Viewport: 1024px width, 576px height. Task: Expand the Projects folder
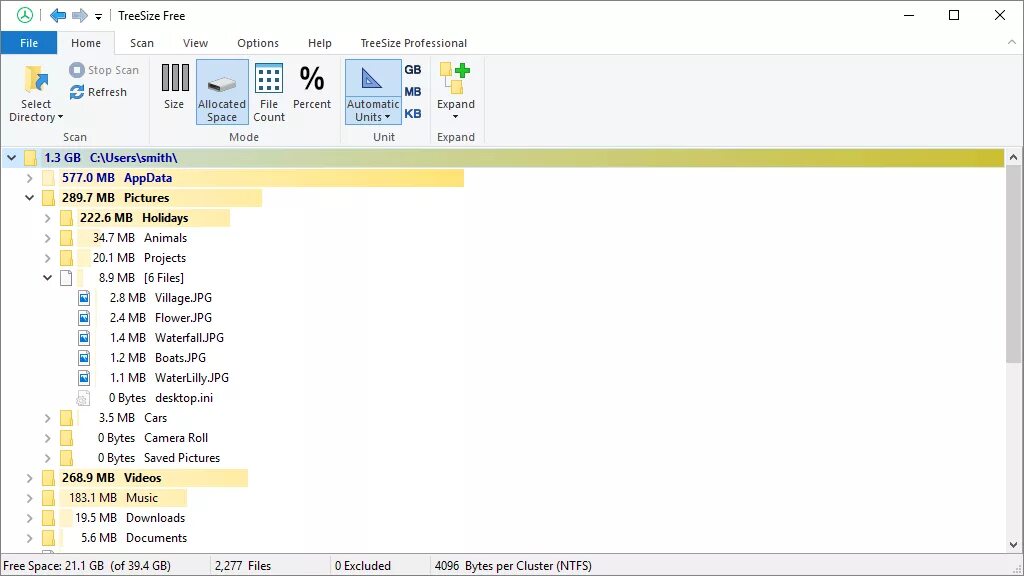(47, 258)
